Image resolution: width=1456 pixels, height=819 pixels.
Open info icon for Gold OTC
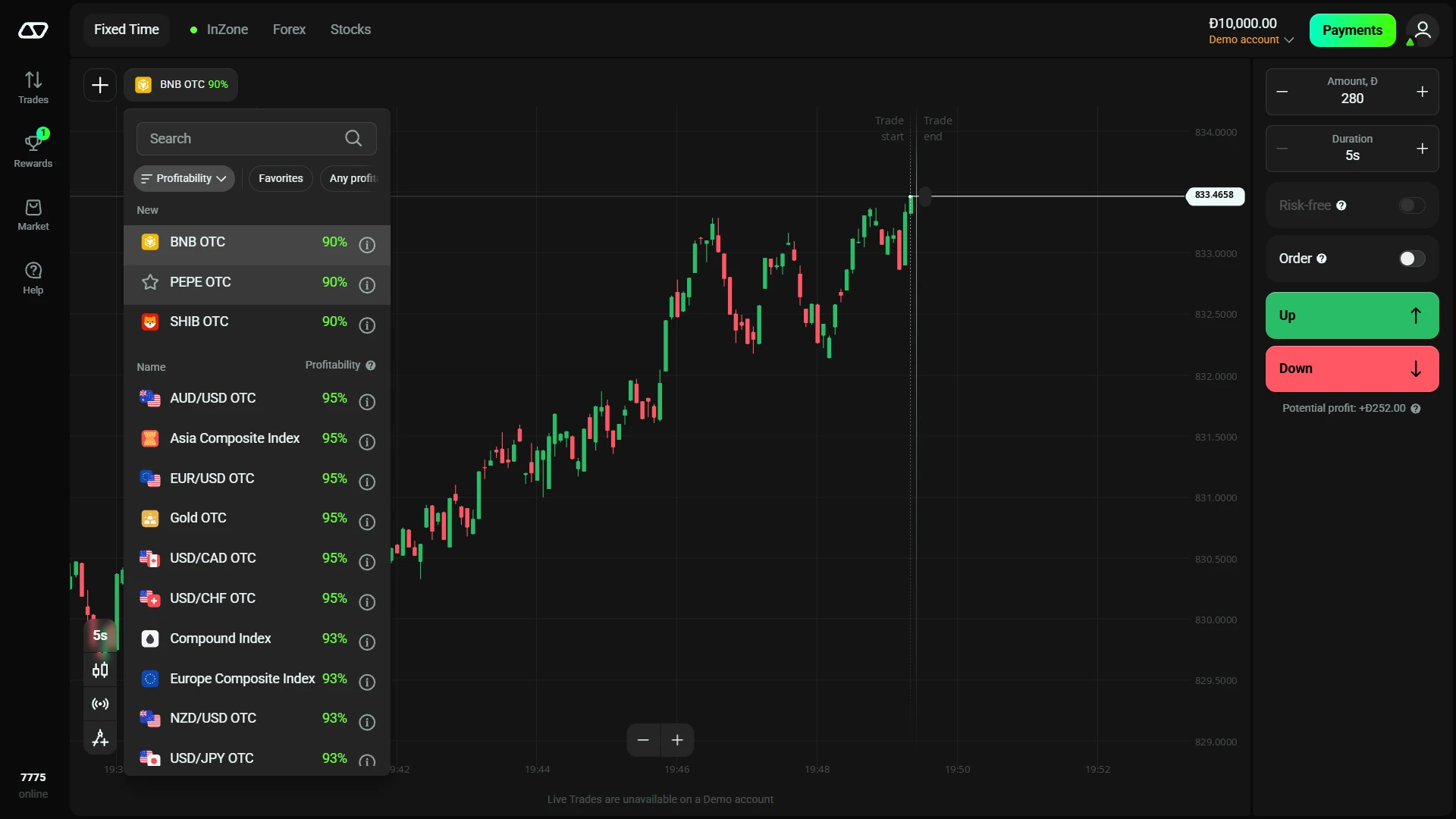(367, 522)
